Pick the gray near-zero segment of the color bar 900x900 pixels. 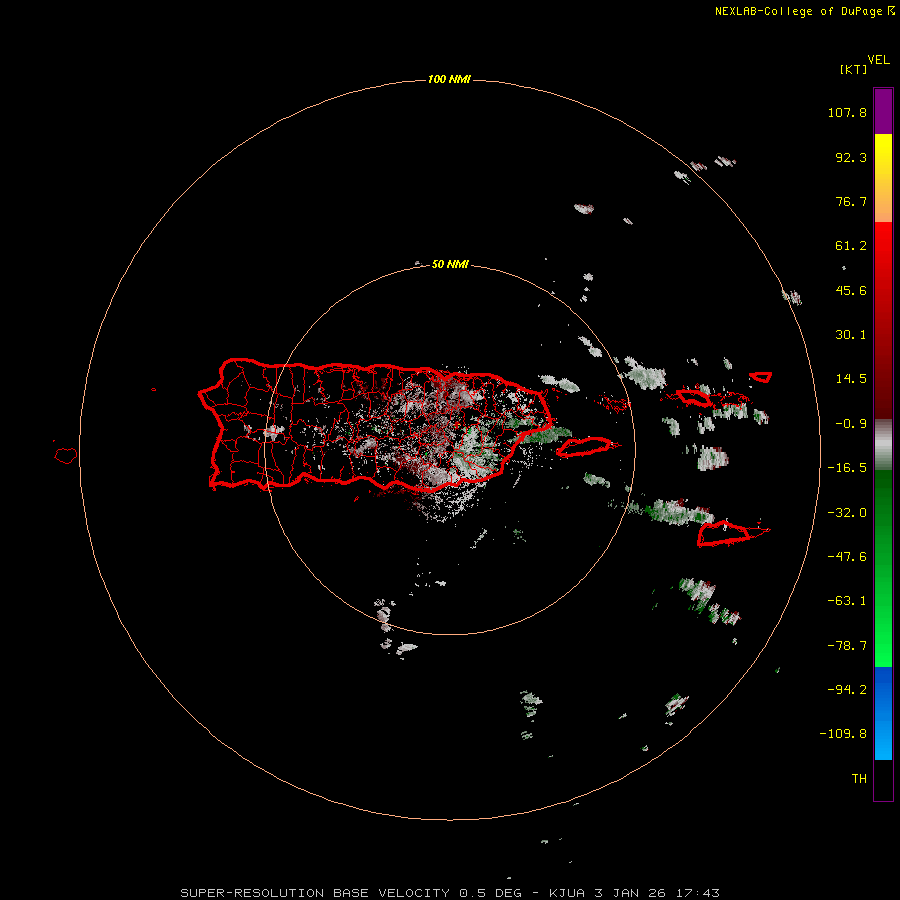pyautogui.click(x=883, y=445)
